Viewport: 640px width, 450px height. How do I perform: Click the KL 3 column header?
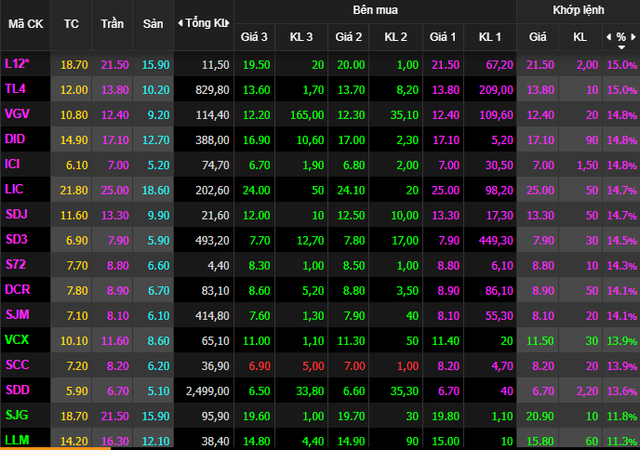click(301, 37)
